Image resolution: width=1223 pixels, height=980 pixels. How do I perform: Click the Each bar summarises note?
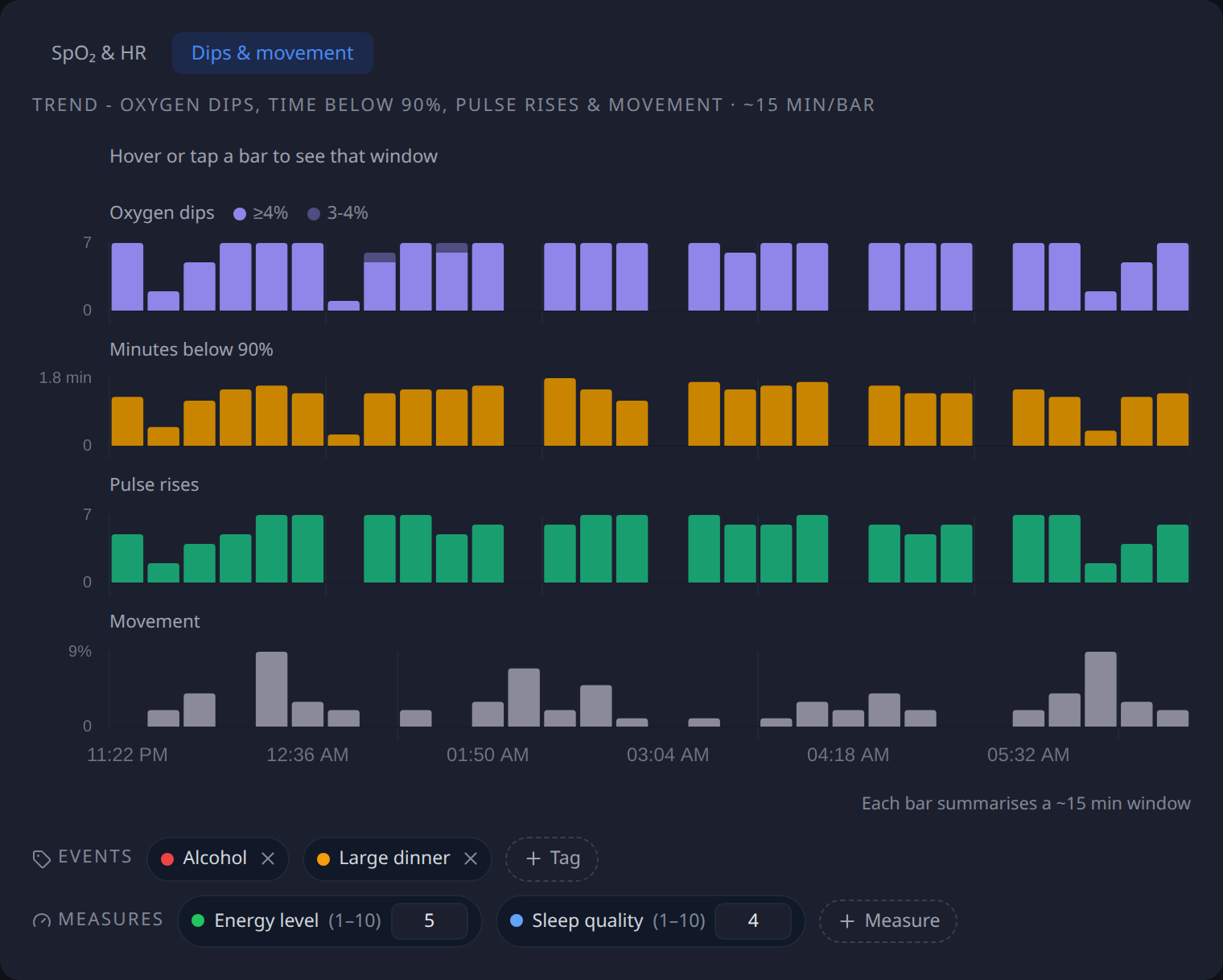pos(1026,804)
